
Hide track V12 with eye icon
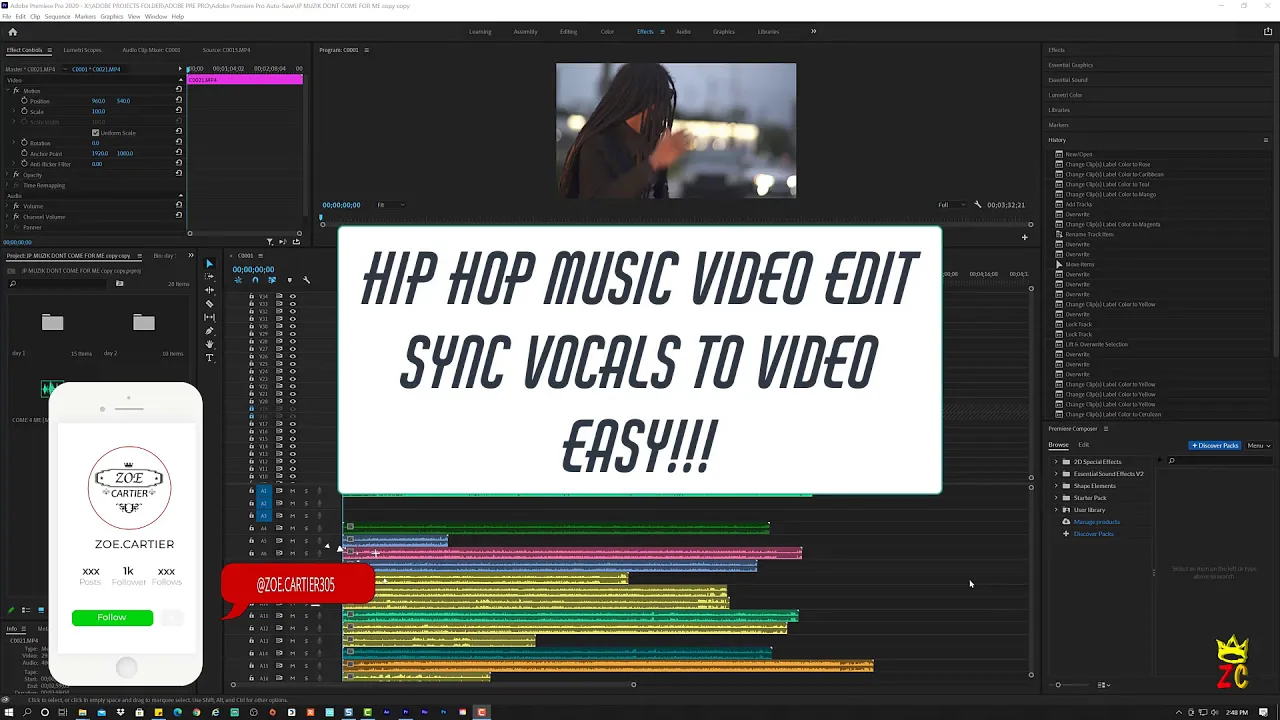pos(293,461)
